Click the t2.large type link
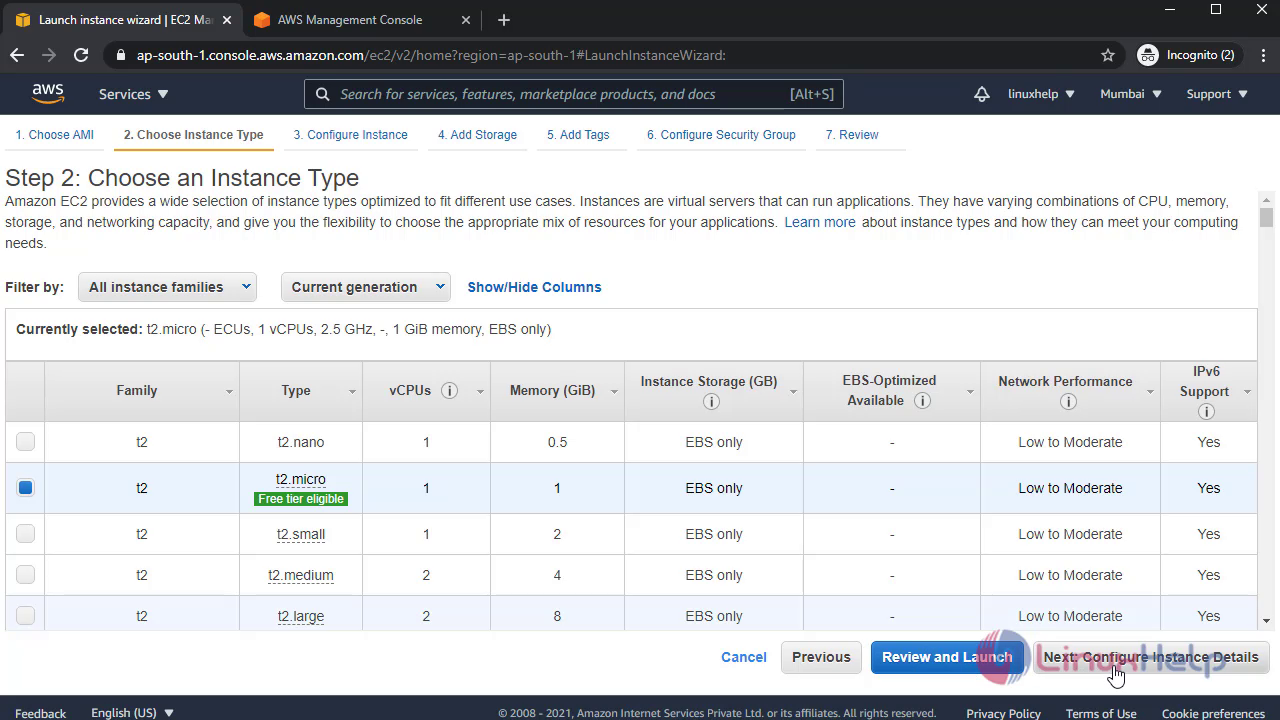This screenshot has height=720, width=1280. (301, 616)
